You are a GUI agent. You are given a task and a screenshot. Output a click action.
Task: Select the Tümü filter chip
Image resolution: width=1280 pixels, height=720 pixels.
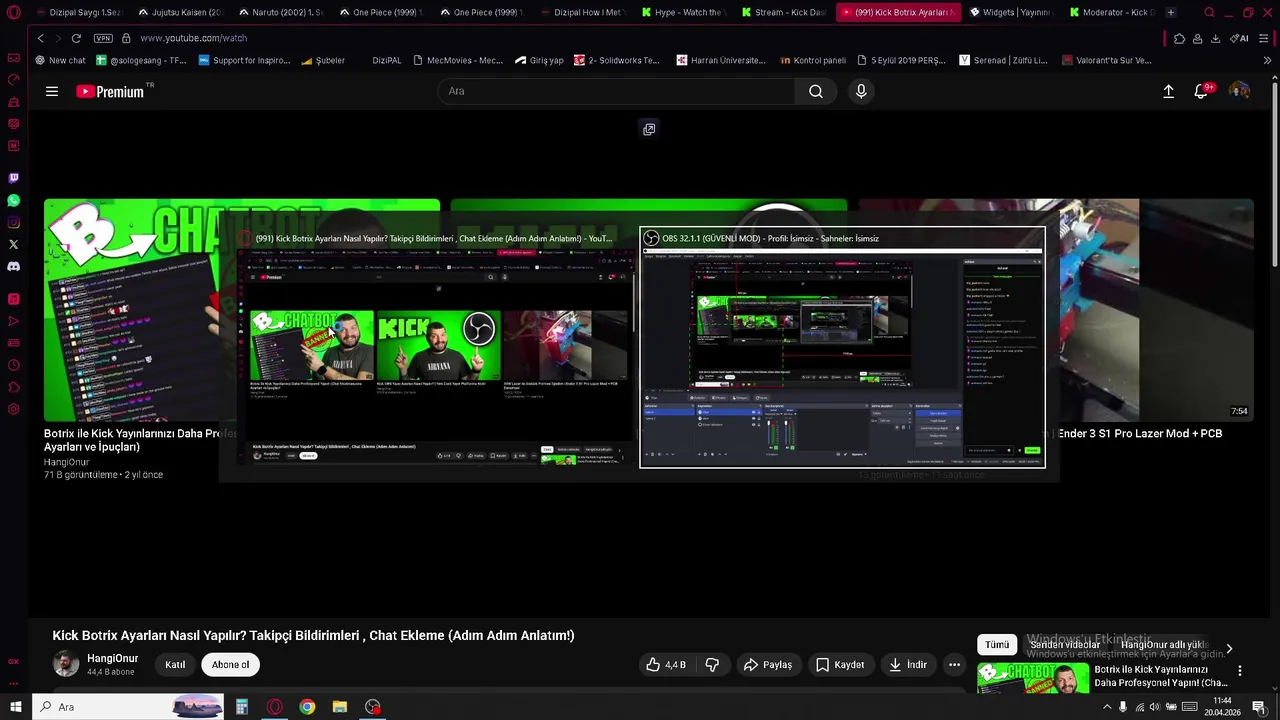[x=997, y=645]
